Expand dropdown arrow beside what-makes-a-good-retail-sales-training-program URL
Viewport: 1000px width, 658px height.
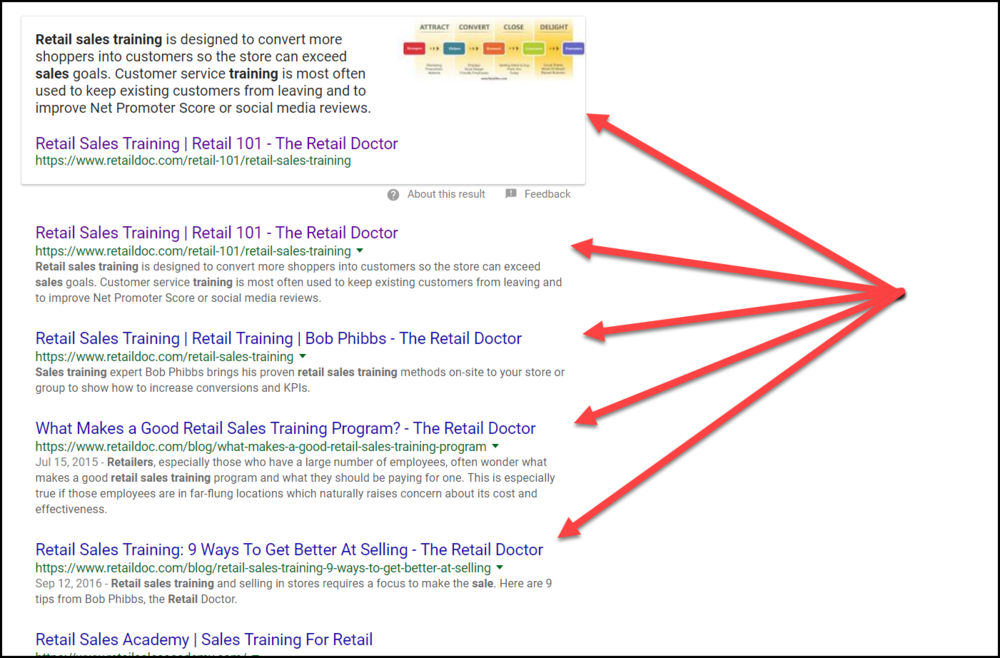[x=496, y=446]
